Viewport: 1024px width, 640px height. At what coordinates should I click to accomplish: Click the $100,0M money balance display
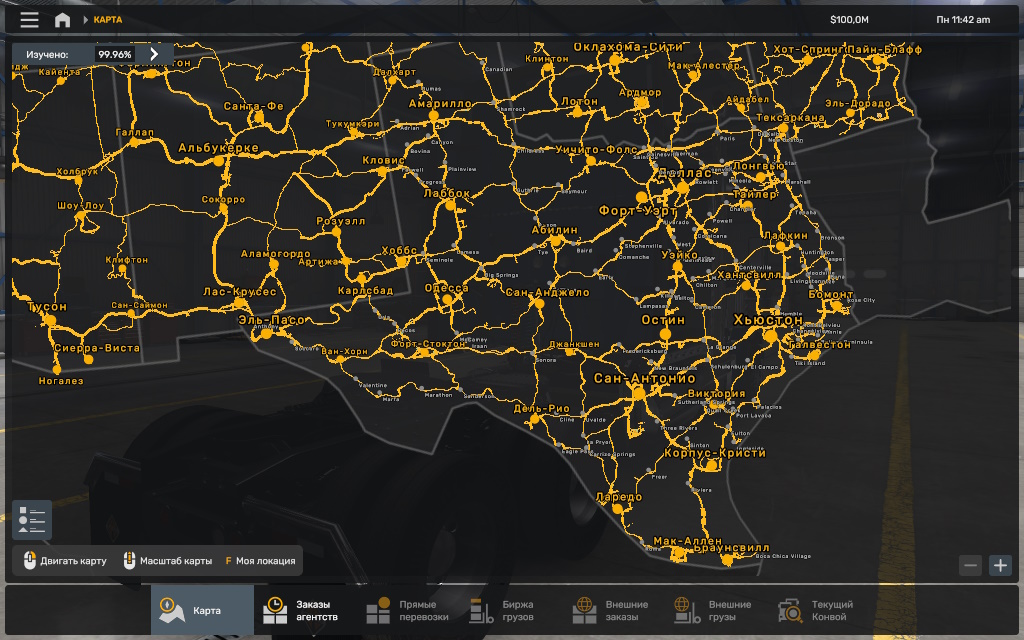point(849,20)
